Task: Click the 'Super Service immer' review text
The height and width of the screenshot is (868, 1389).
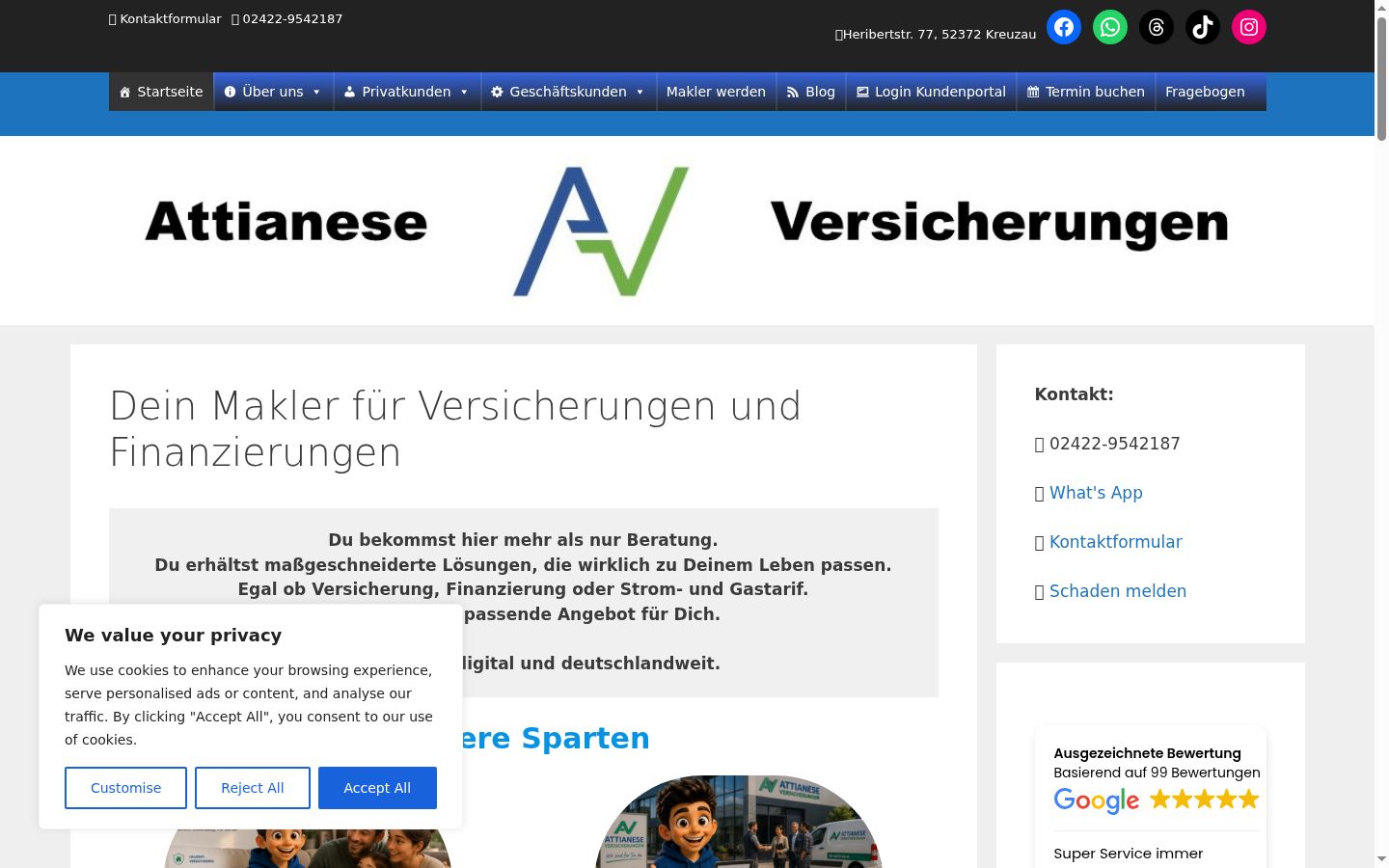Action: coord(1129,854)
